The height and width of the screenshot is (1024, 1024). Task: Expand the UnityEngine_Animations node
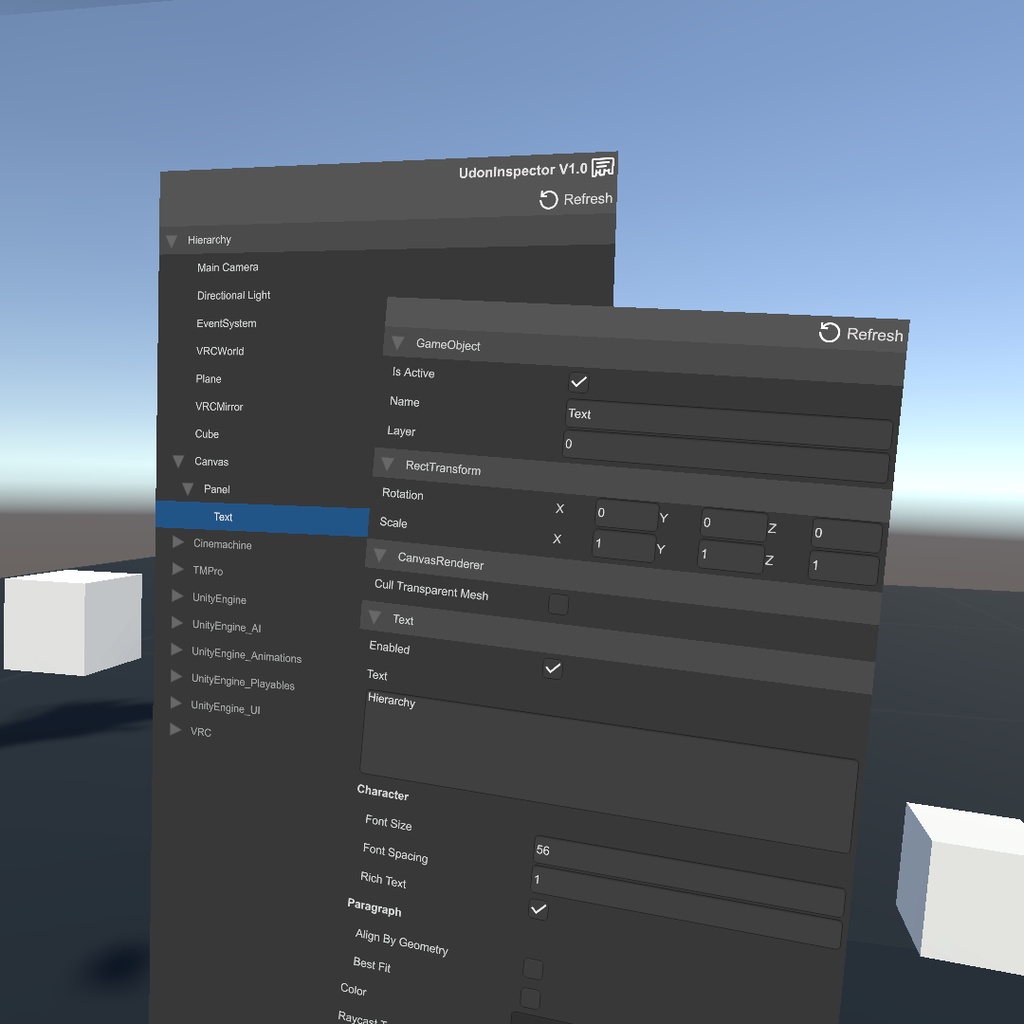tap(176, 649)
